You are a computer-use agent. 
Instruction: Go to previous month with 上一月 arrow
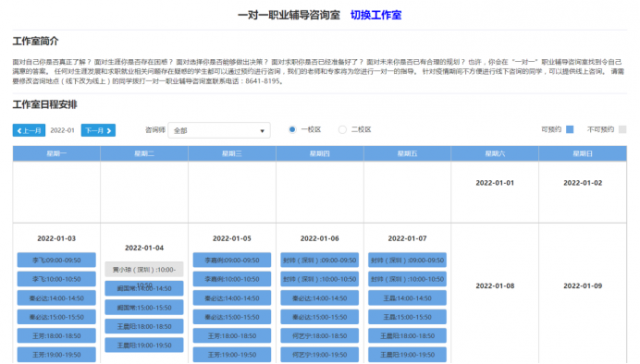coord(29,131)
